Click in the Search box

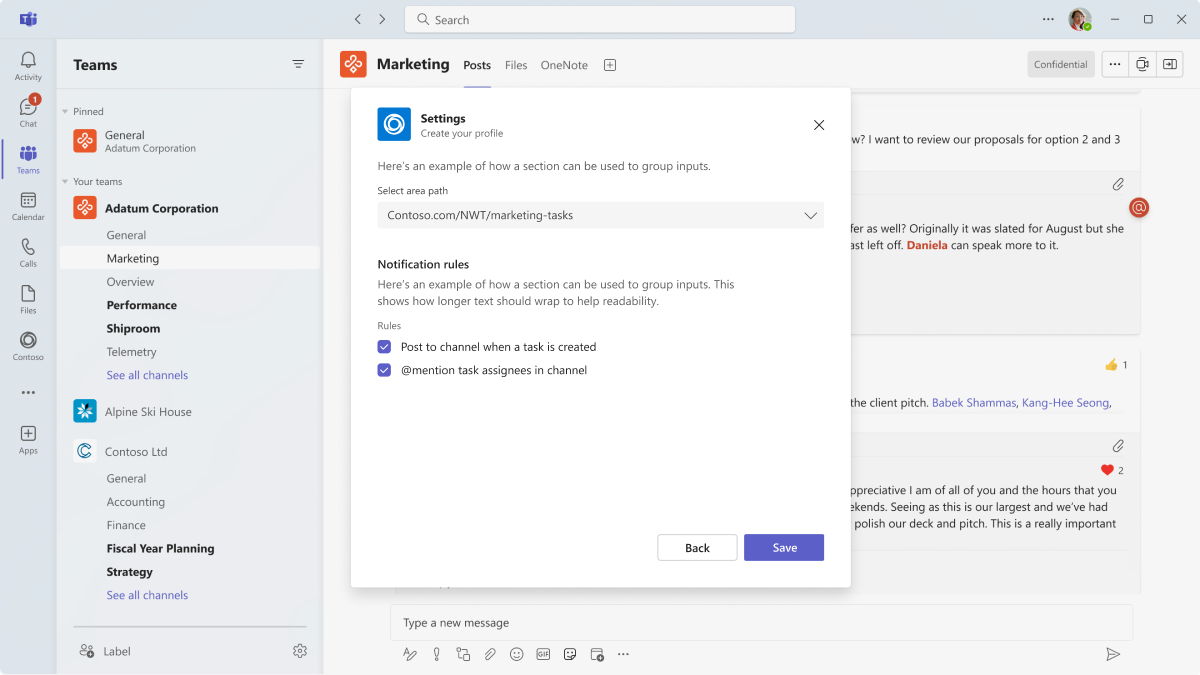(x=600, y=19)
